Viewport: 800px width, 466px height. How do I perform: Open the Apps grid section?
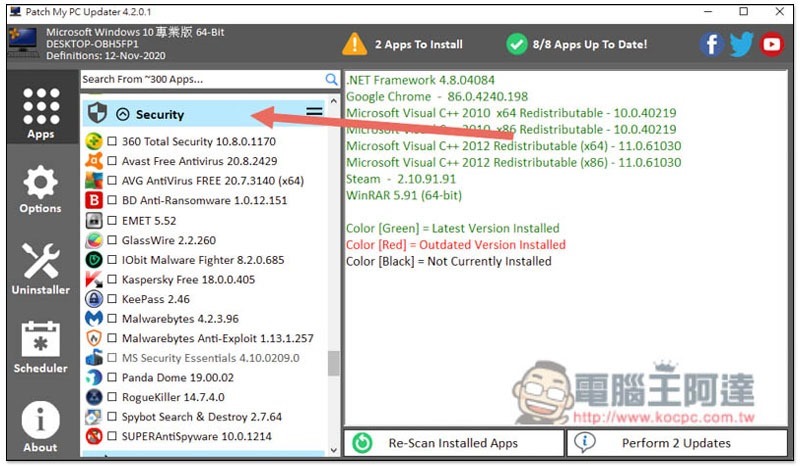pyautogui.click(x=41, y=112)
